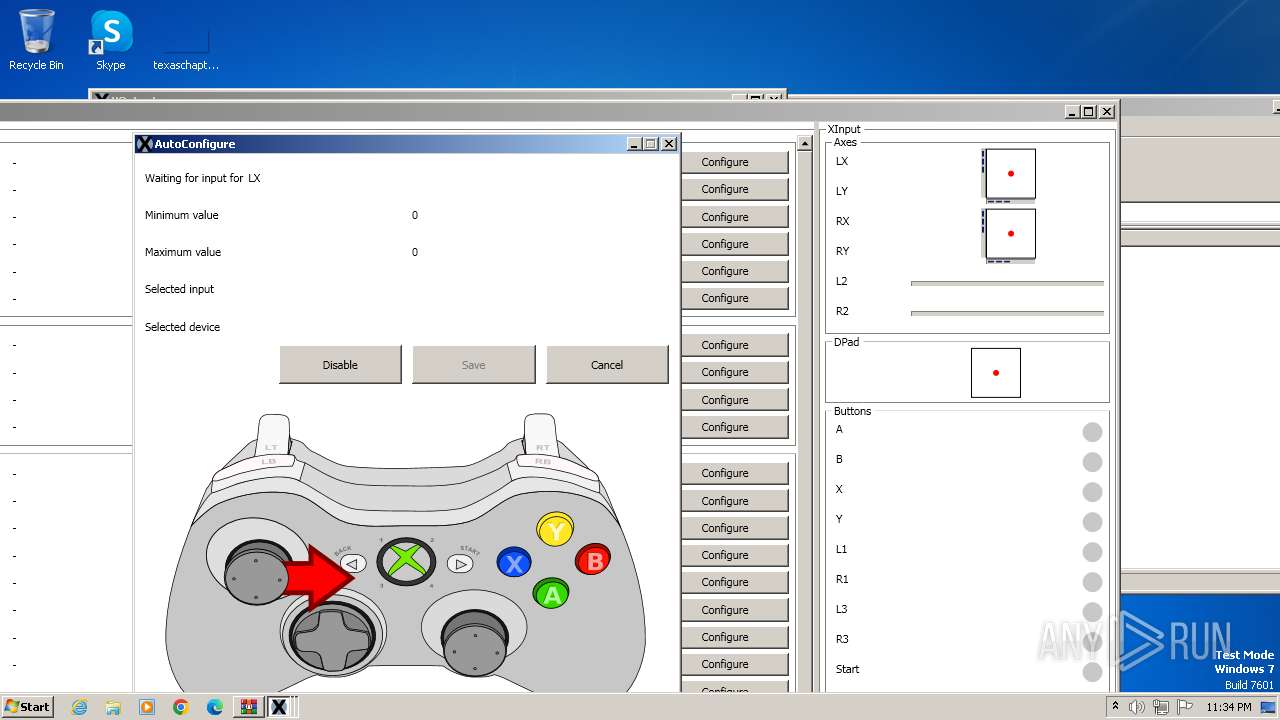Viewport: 1280px width, 720px height.
Task: Click the AutoConfigure window title icon
Action: tap(144, 144)
